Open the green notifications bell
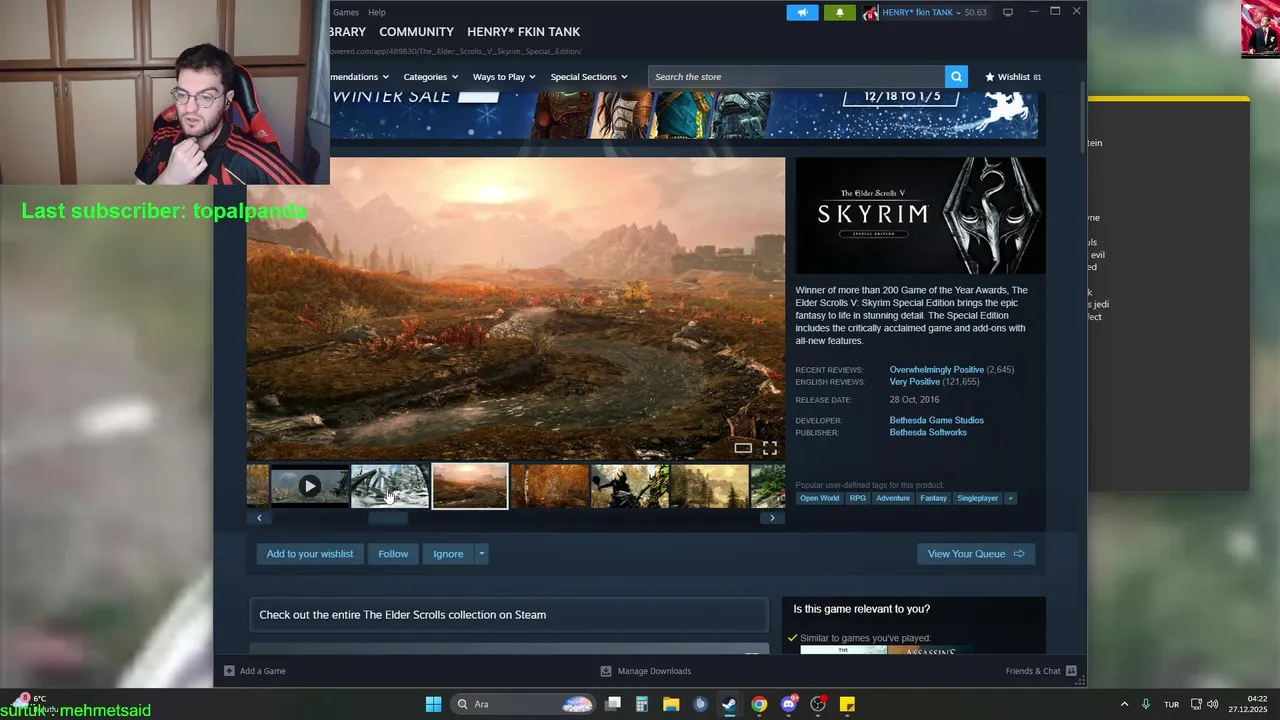This screenshot has width=1280, height=720. [x=839, y=12]
